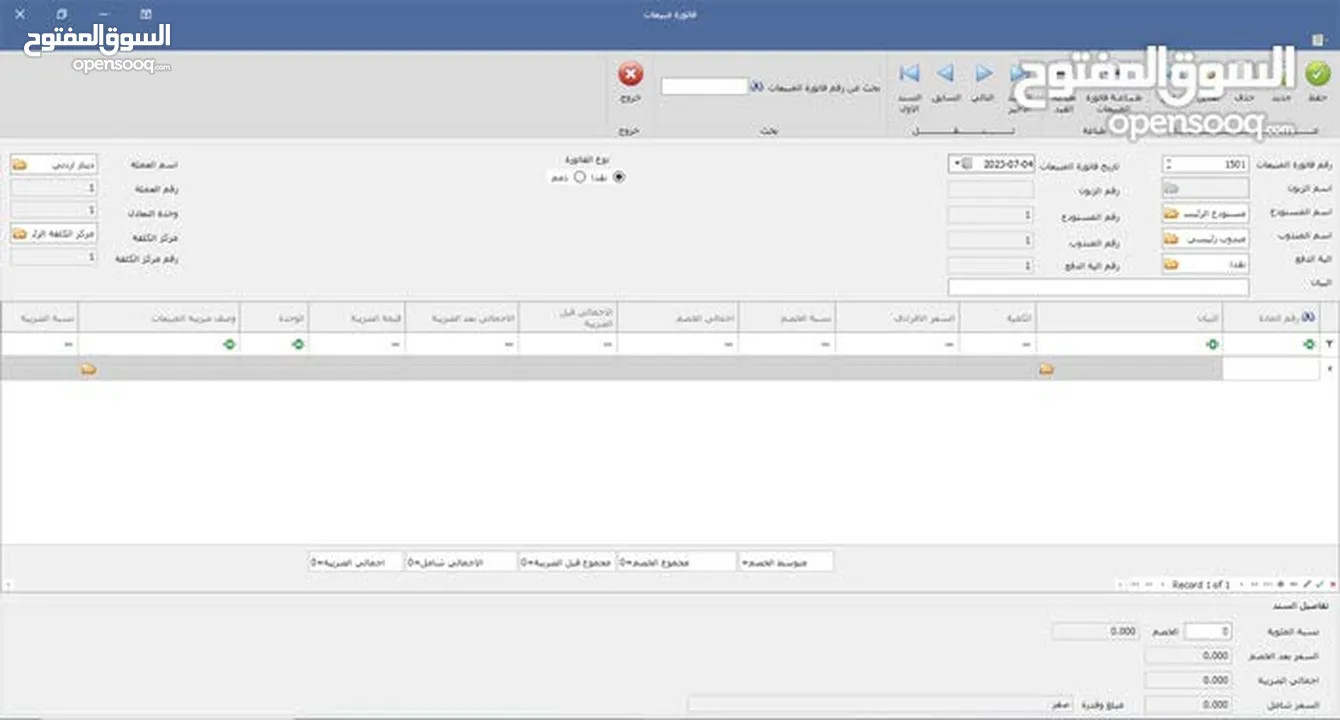Screen dimensions: 1340x720
Task: Click new row item number cell
Action: click(x=1270, y=369)
